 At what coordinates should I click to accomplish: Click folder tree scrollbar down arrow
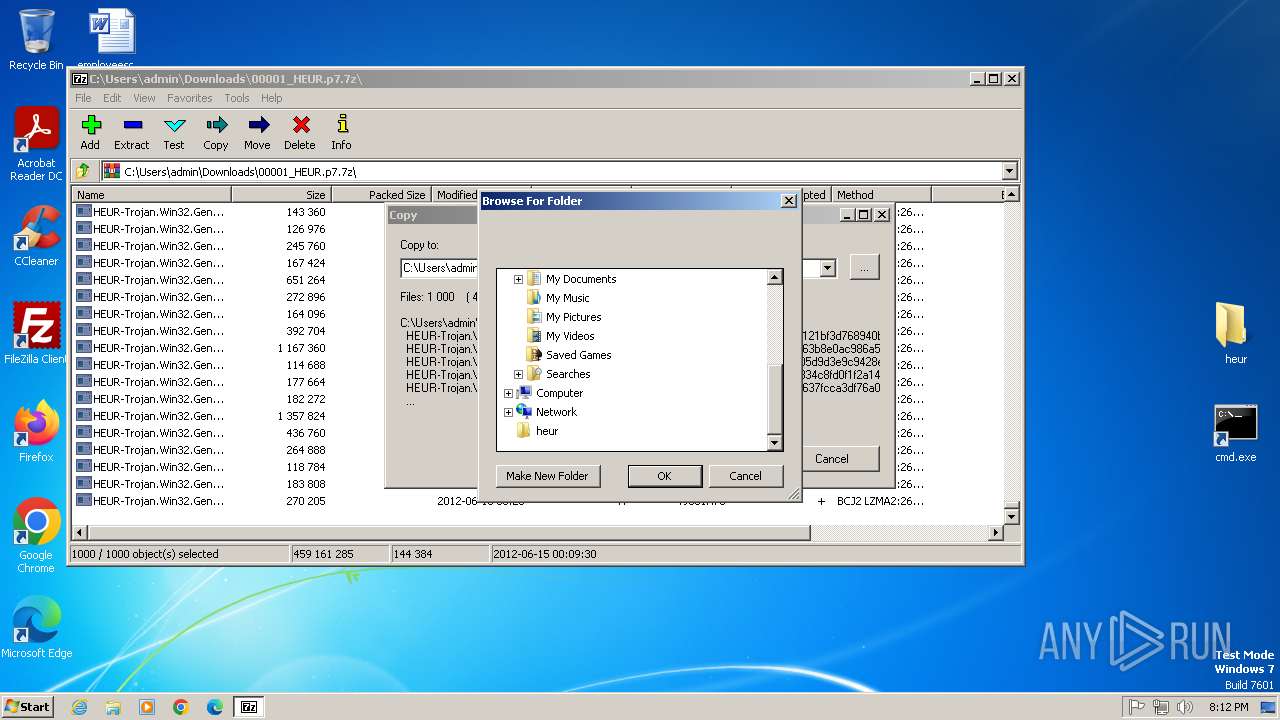coord(774,442)
